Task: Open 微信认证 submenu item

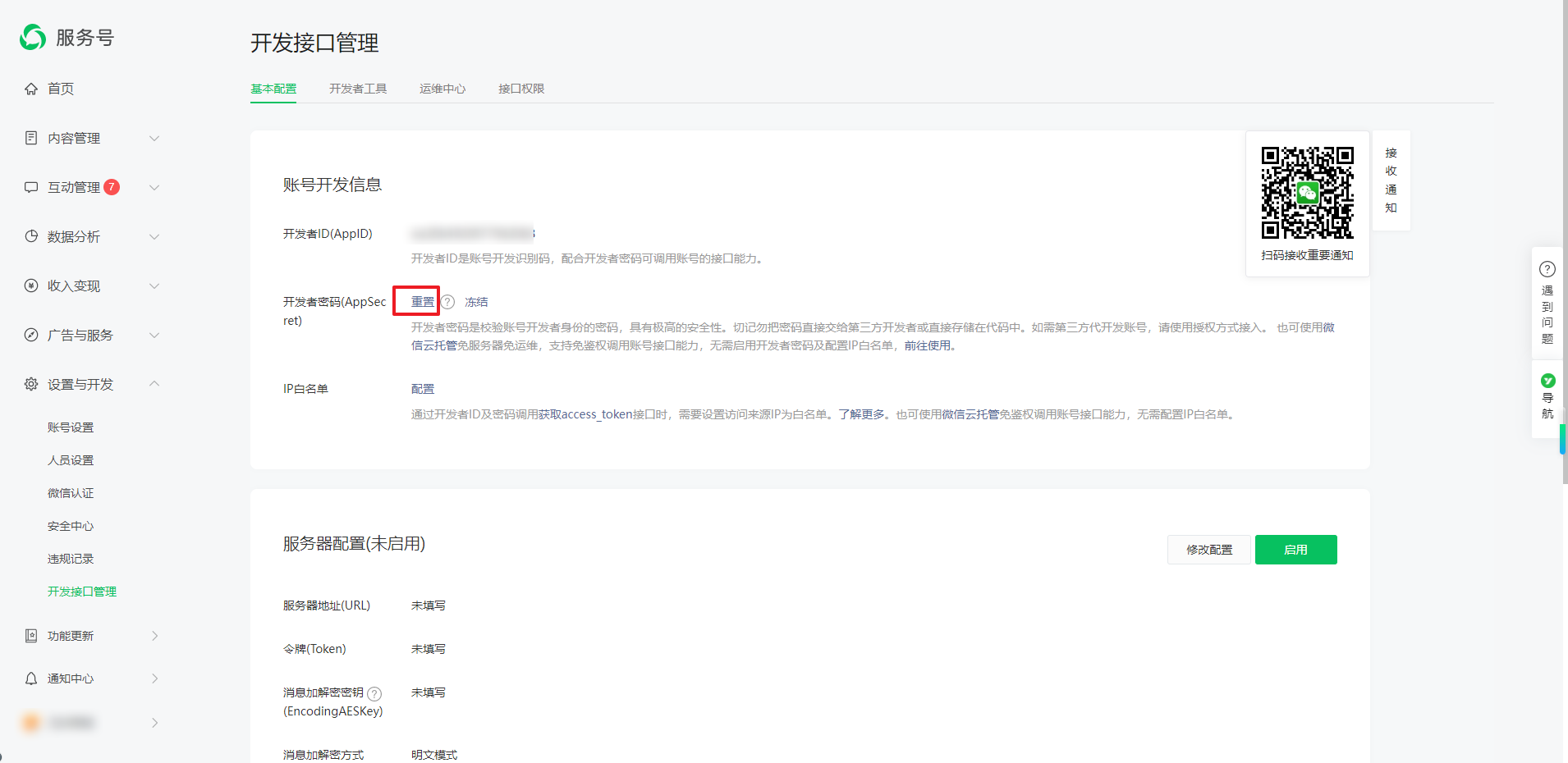Action: [71, 493]
